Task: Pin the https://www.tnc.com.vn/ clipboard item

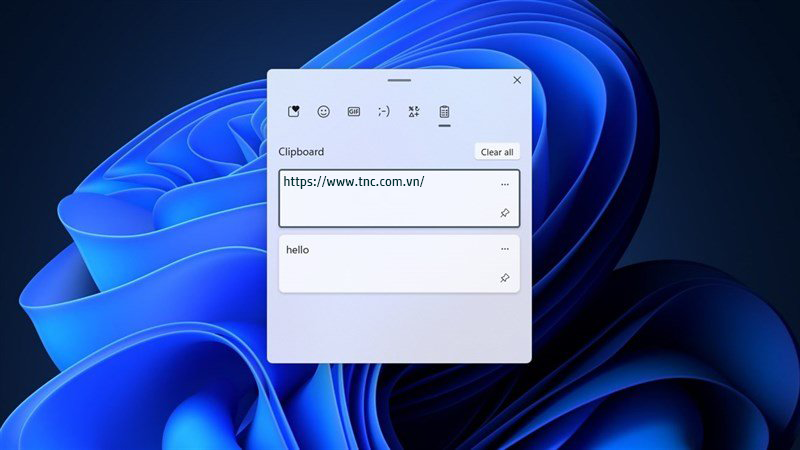Action: [x=505, y=213]
